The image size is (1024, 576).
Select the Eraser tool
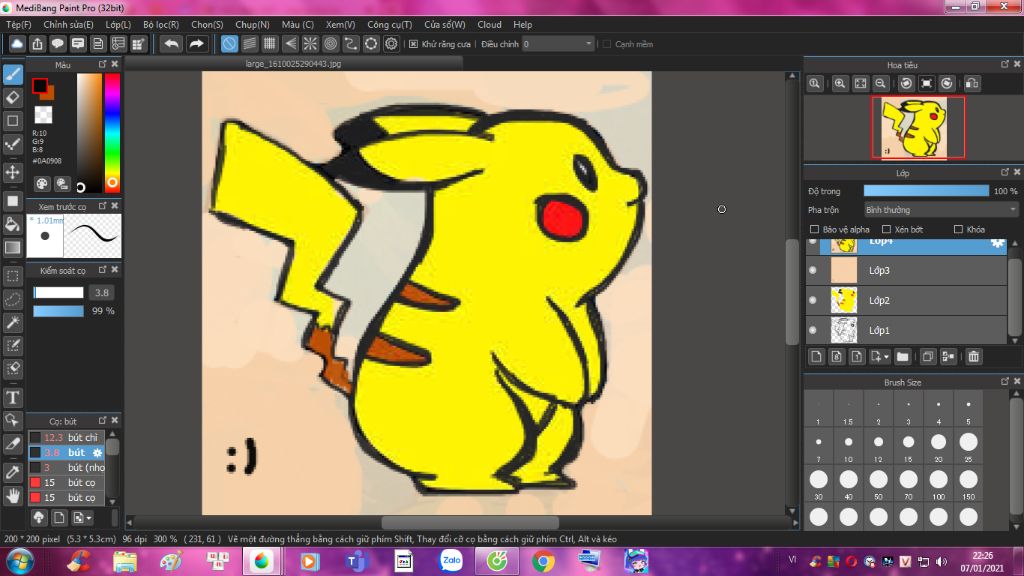(13, 98)
